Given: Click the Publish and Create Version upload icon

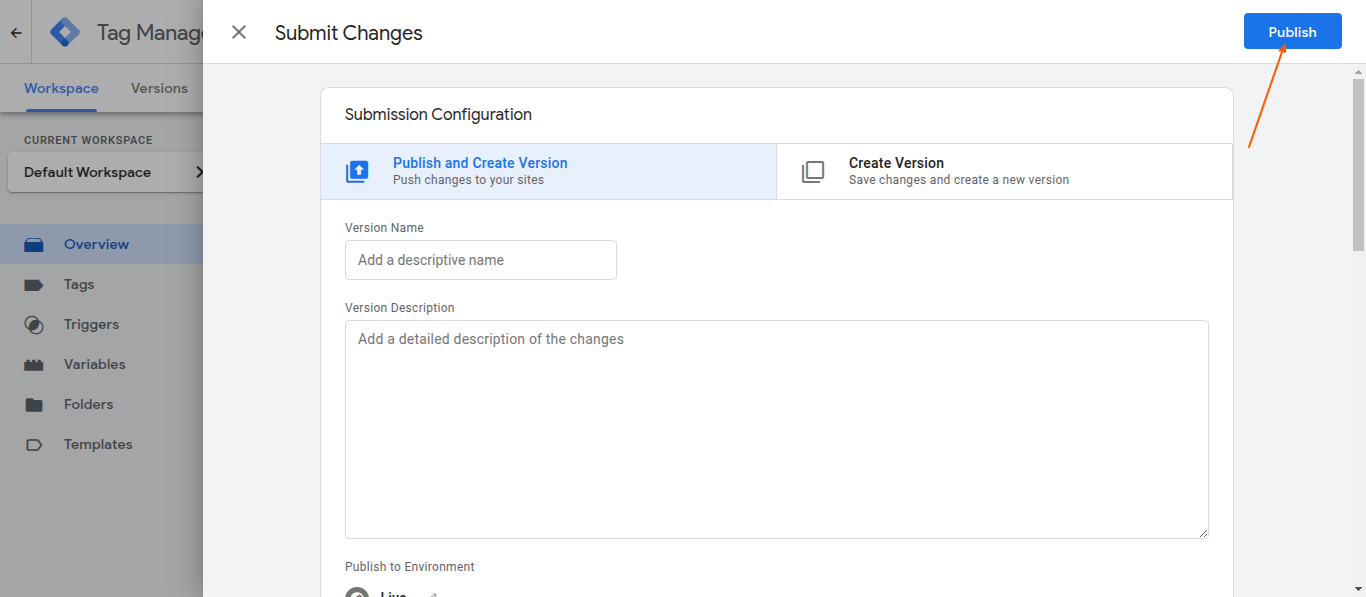Looking at the screenshot, I should tap(357, 171).
